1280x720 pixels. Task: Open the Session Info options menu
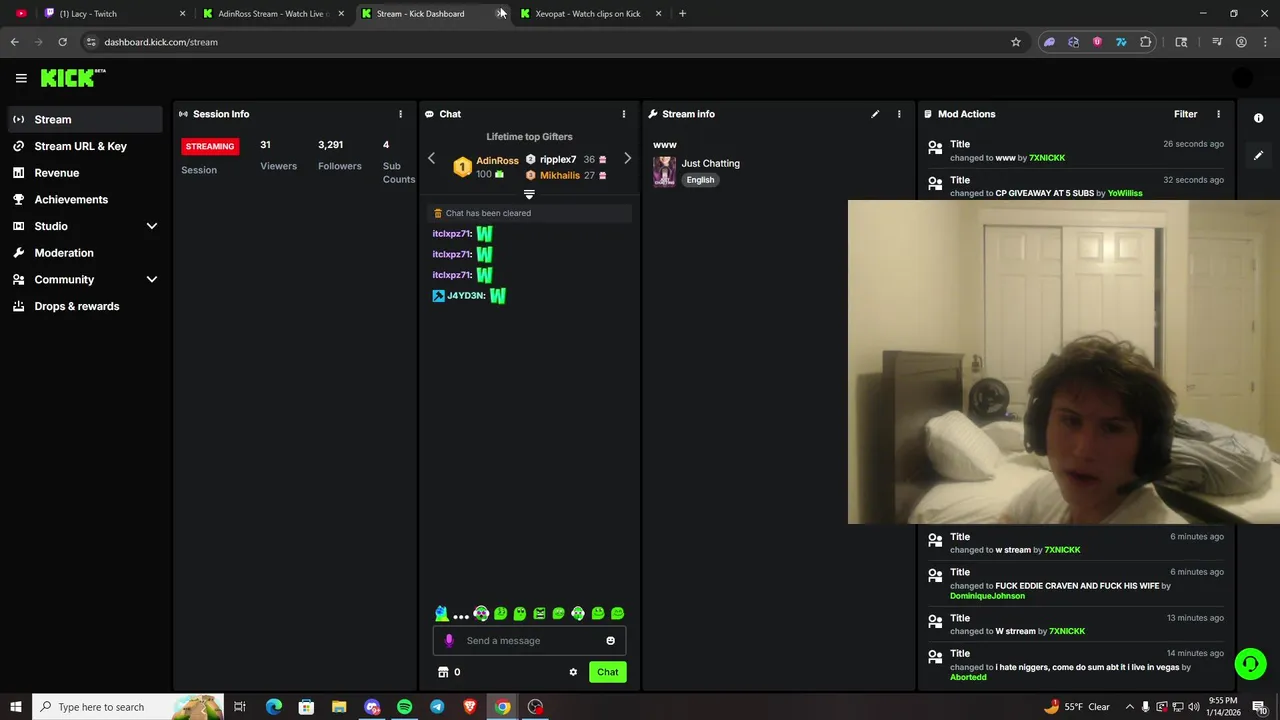click(x=400, y=114)
